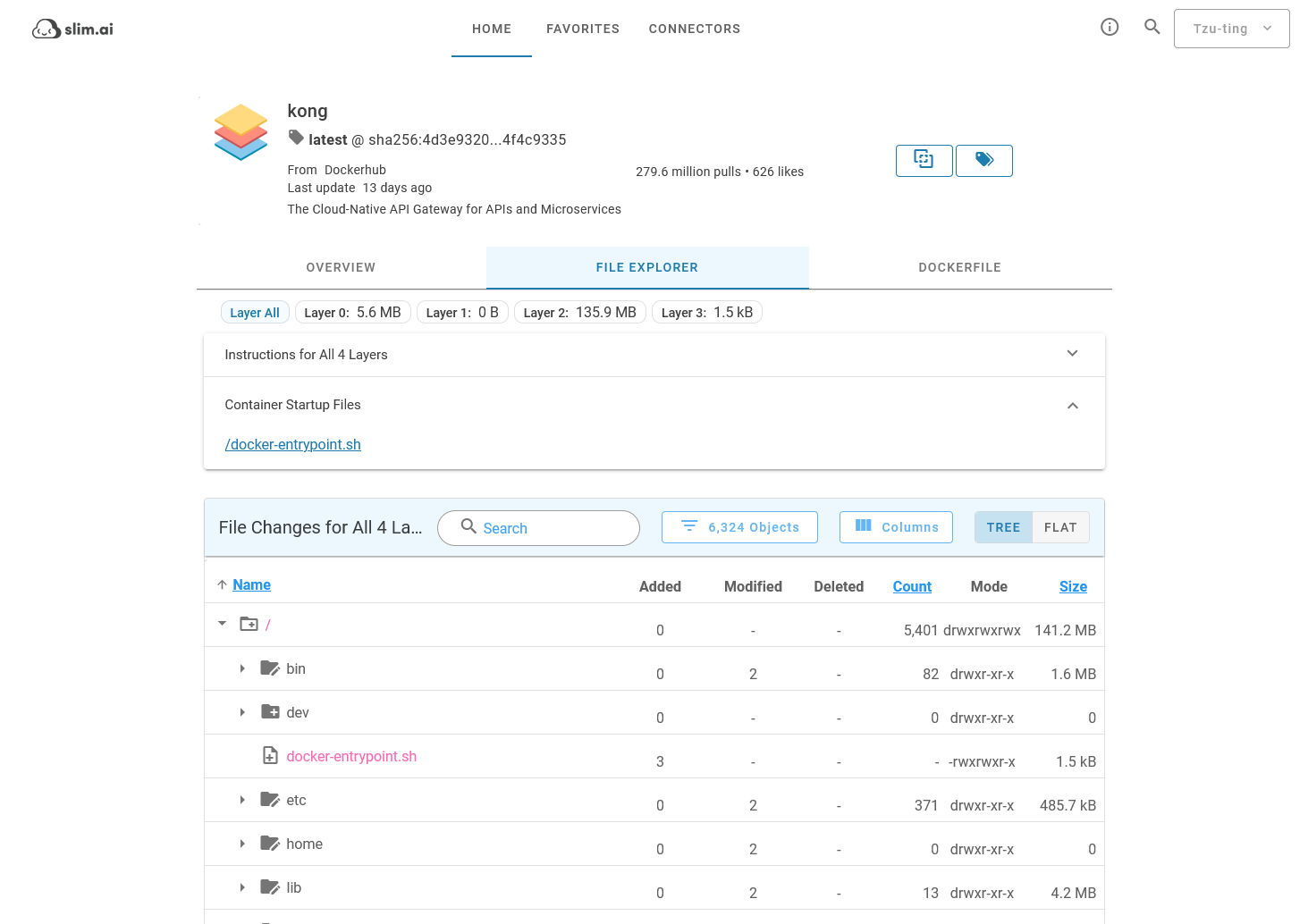Click the file changes Search field
The image size is (1308, 924).
click(538, 527)
